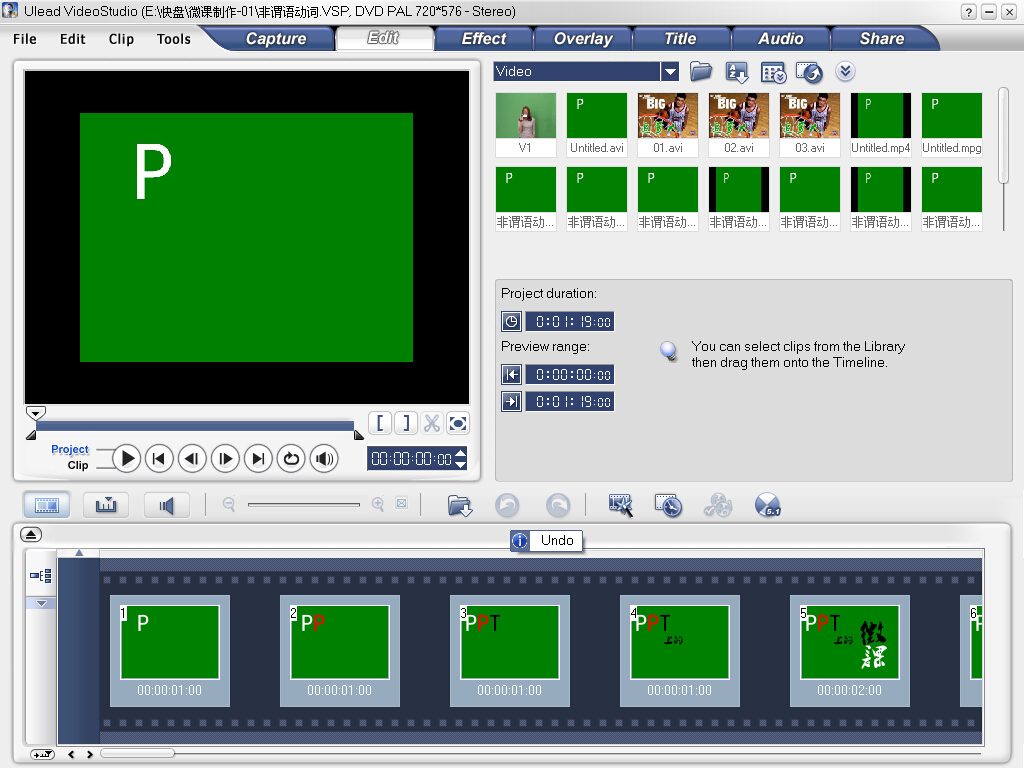Viewport: 1024px width, 768px height.
Task: Open the system volume control
Action: [325, 458]
